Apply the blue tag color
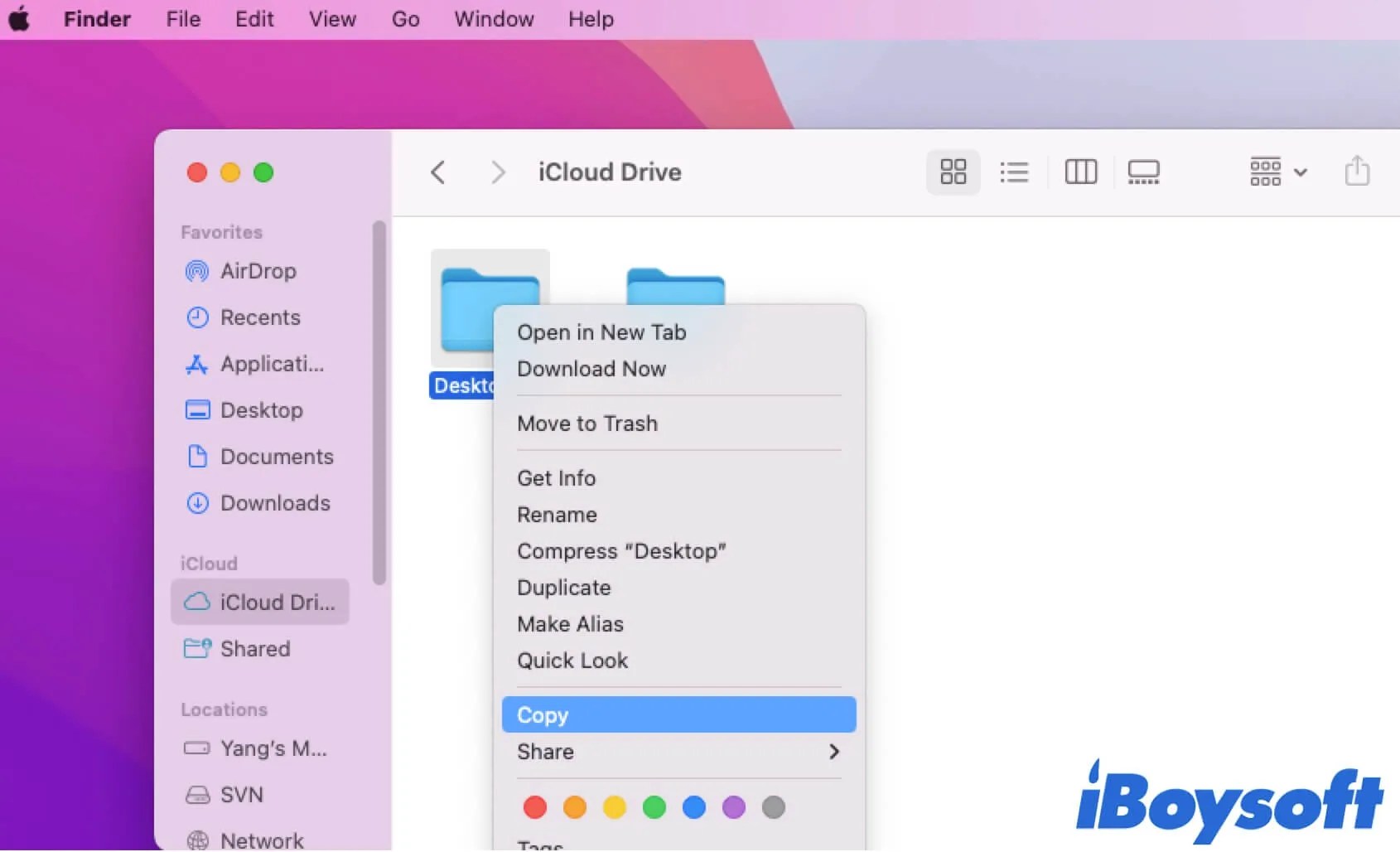Viewport: 1400px width, 852px height. pyautogui.click(x=694, y=807)
